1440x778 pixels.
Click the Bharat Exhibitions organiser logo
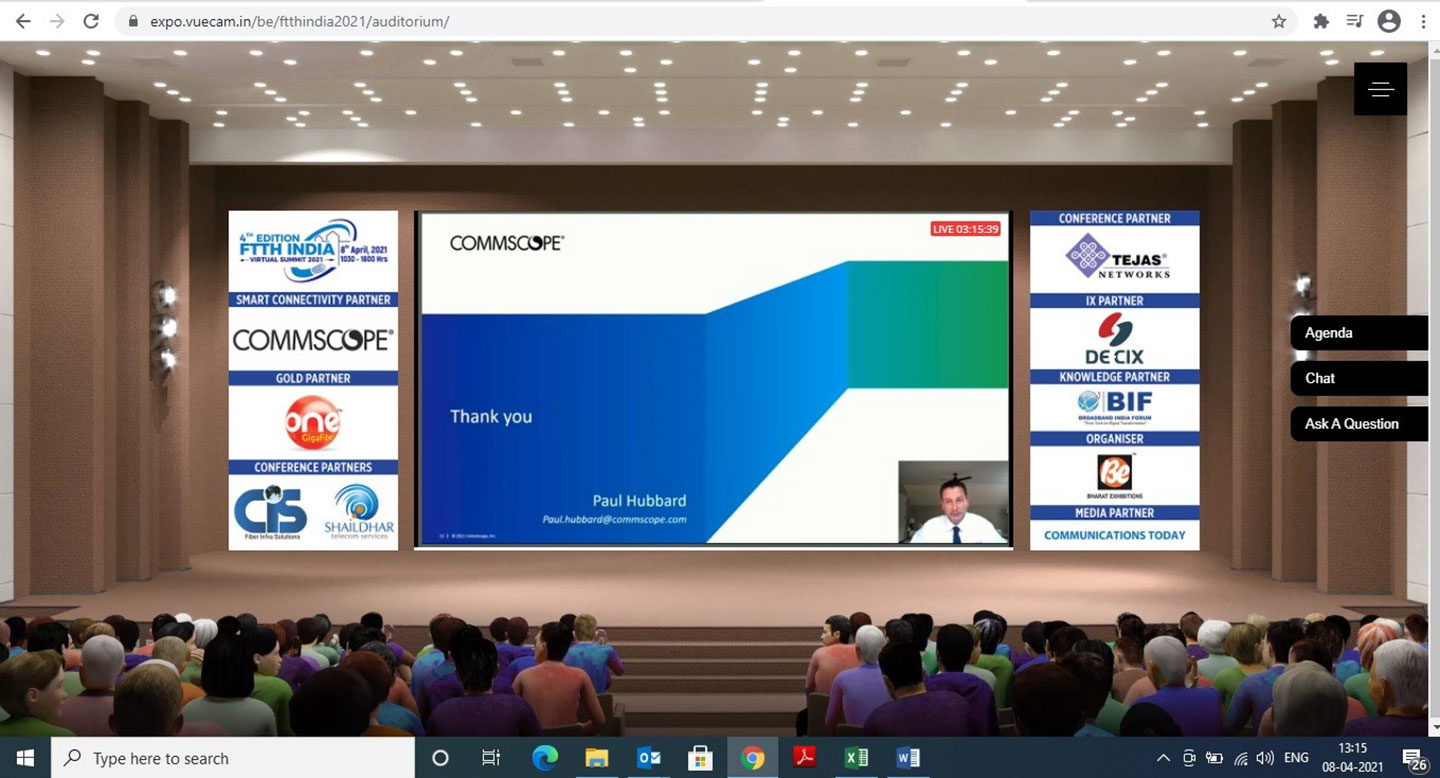(1115, 475)
